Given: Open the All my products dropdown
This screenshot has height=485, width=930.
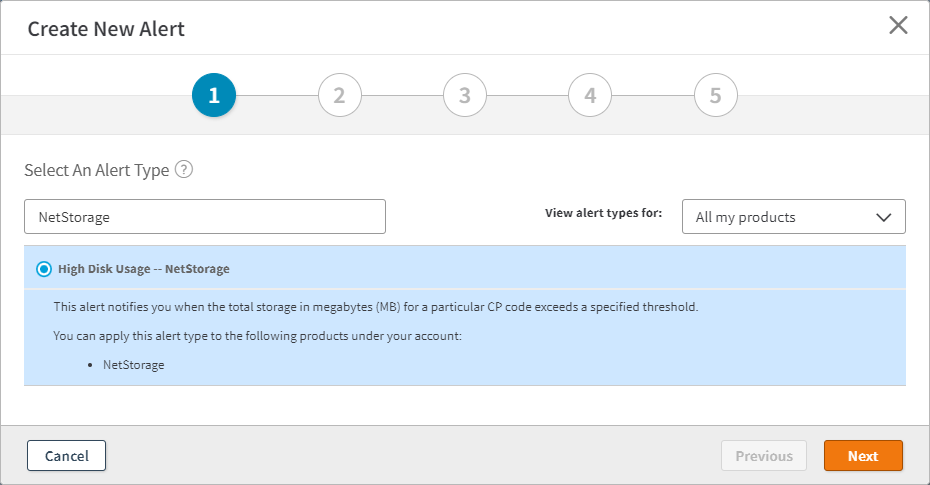Looking at the screenshot, I should pos(780,217).
